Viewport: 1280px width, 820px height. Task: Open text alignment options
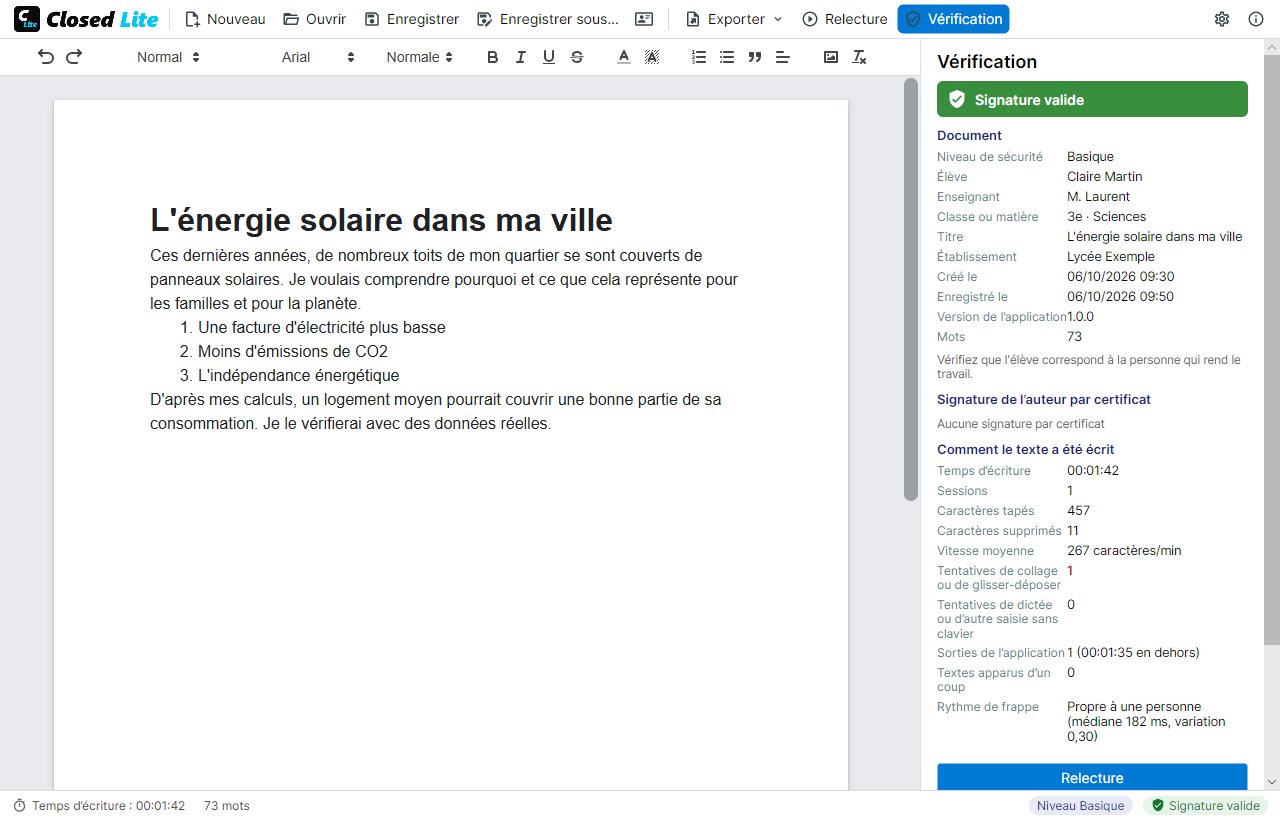[x=783, y=57]
